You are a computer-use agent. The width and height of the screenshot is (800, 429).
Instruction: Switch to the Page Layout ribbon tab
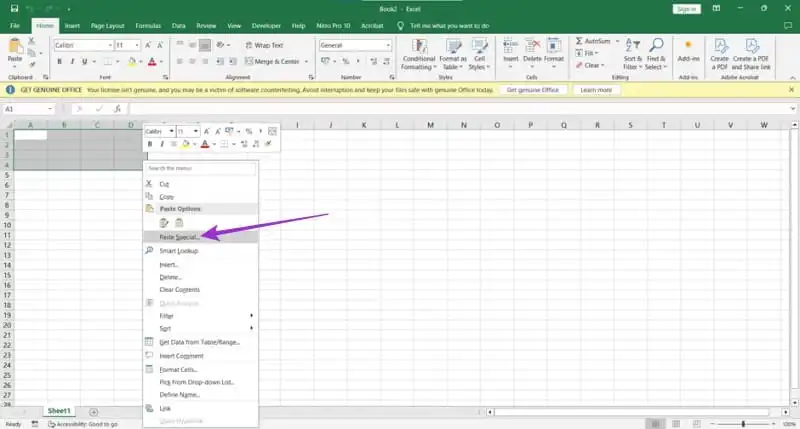click(x=107, y=24)
